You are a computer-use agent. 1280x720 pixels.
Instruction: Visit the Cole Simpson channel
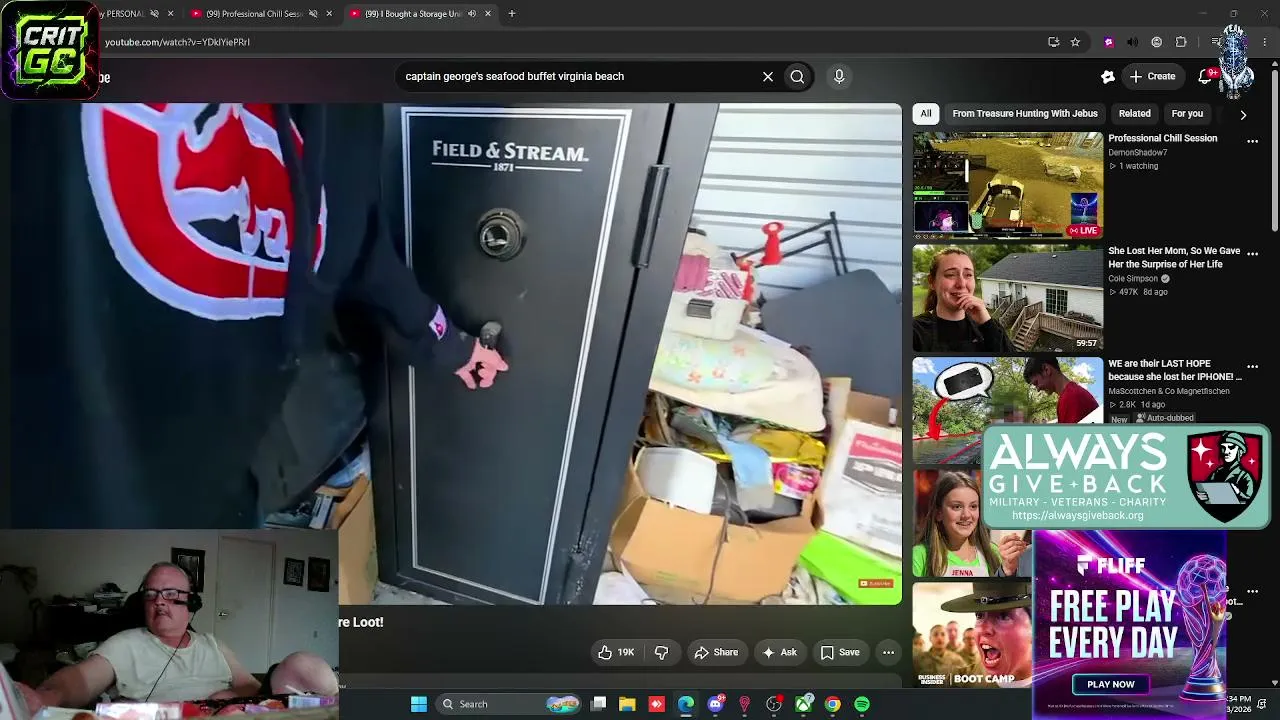1133,279
